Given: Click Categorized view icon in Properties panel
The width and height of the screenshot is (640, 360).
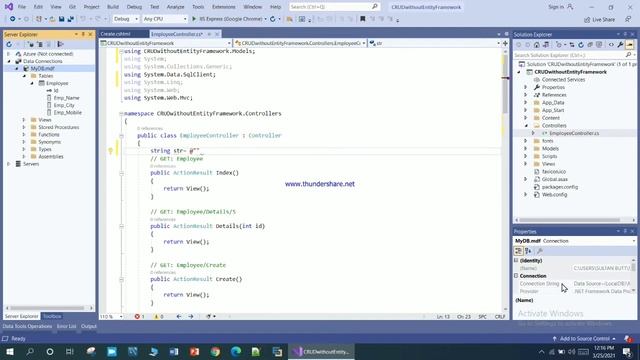Looking at the screenshot, I should point(518,251).
